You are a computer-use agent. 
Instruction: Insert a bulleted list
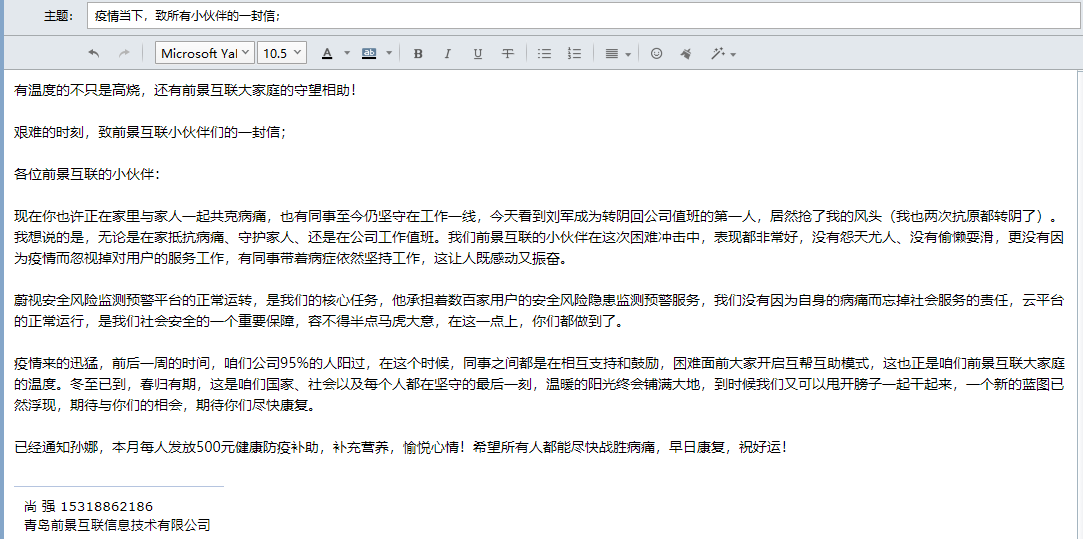click(544, 53)
